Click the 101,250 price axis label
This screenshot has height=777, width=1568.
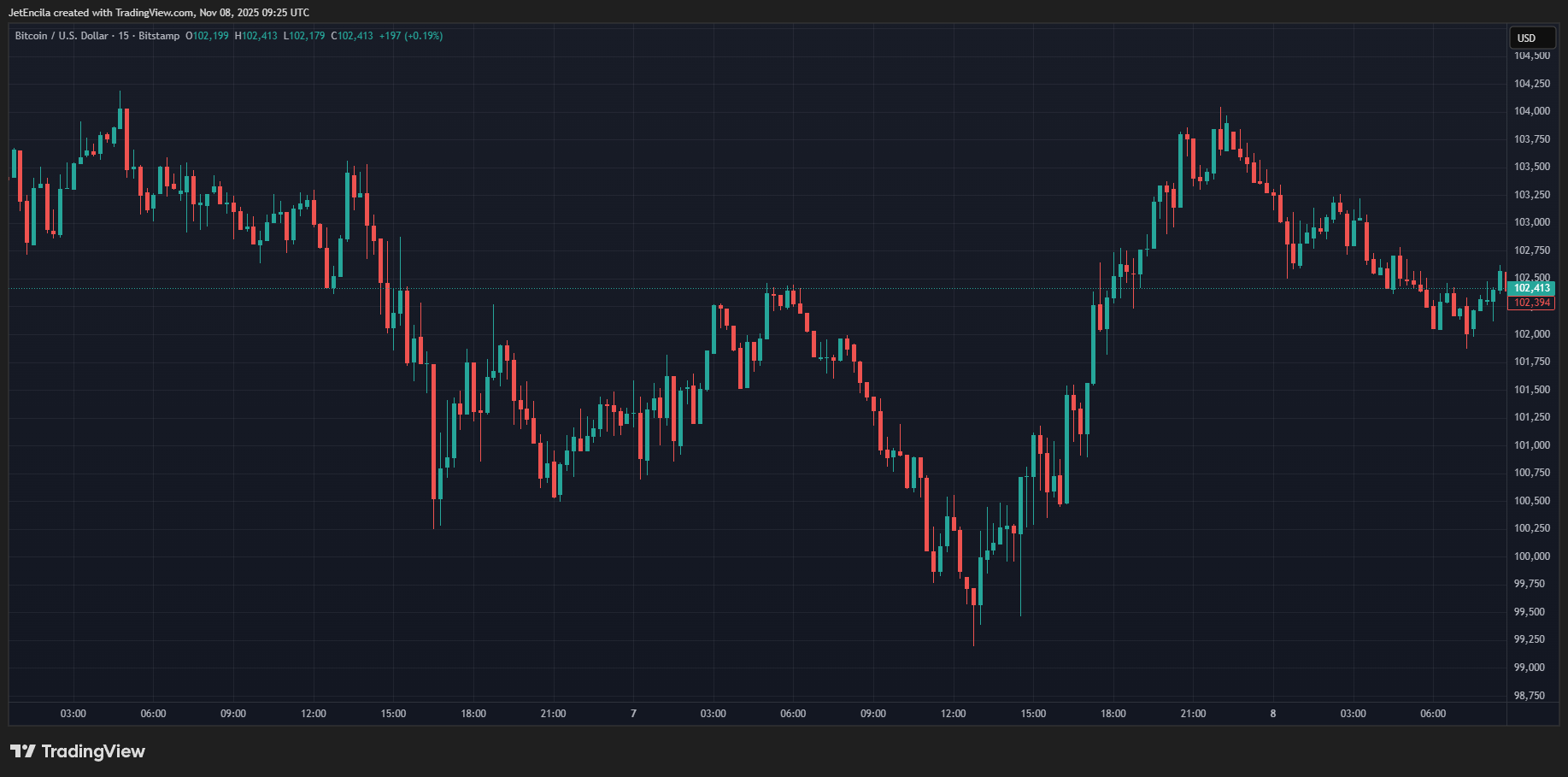click(x=1531, y=417)
